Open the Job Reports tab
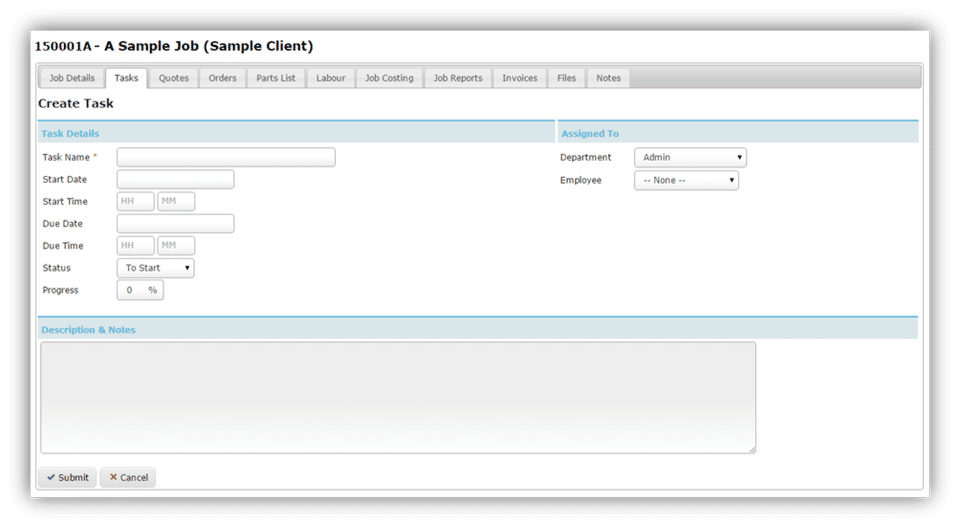 point(458,78)
